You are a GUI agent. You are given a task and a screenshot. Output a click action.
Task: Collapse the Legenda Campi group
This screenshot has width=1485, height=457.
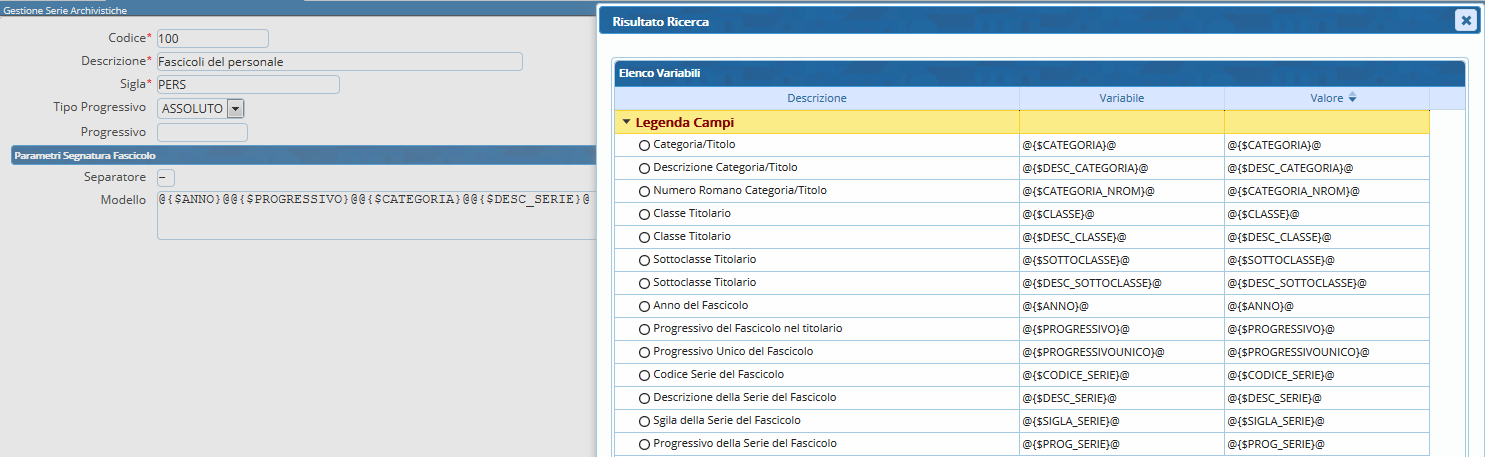tap(626, 122)
